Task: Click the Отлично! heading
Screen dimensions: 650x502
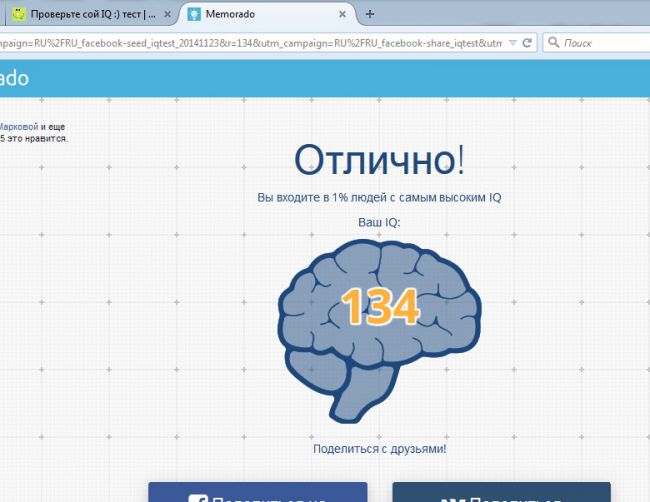Action: pyautogui.click(x=379, y=160)
